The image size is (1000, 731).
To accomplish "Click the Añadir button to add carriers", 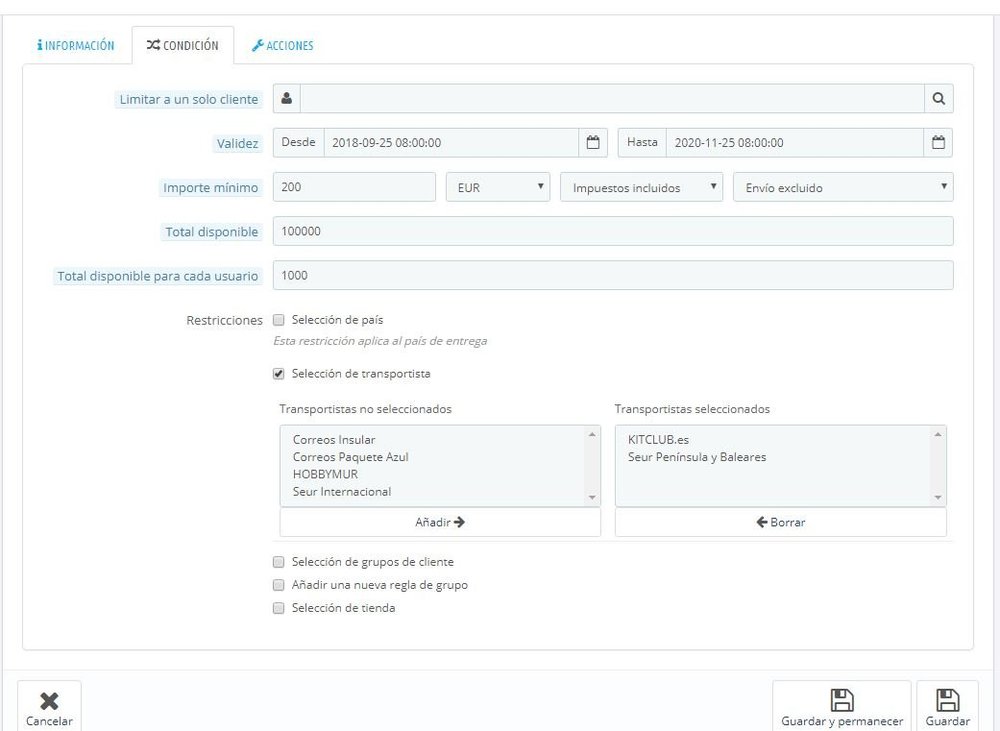I will click(x=441, y=521).
